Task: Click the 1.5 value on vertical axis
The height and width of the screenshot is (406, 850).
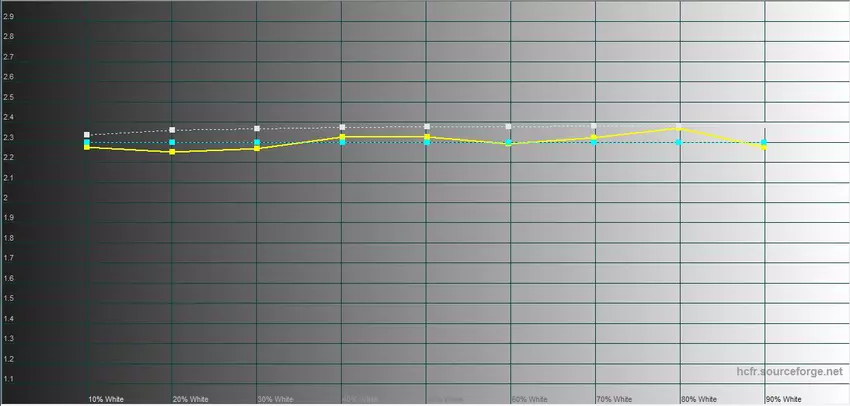Action: tap(9, 298)
